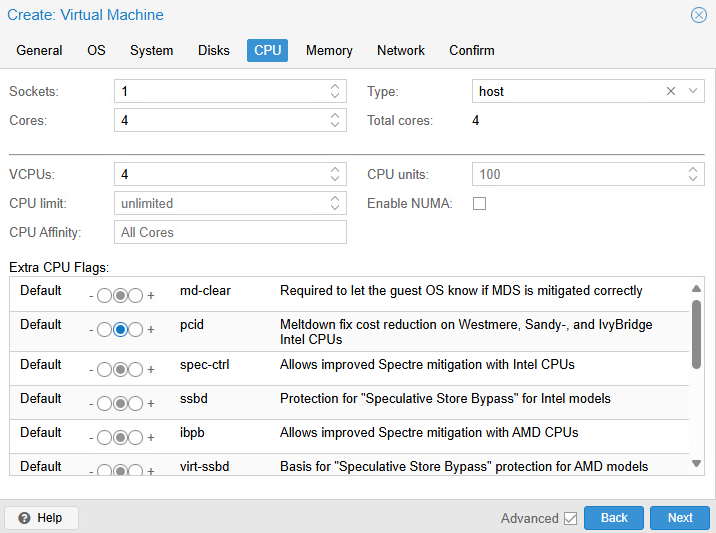Adjust the Cores spinner control
This screenshot has height=533, width=716.
coord(335,120)
